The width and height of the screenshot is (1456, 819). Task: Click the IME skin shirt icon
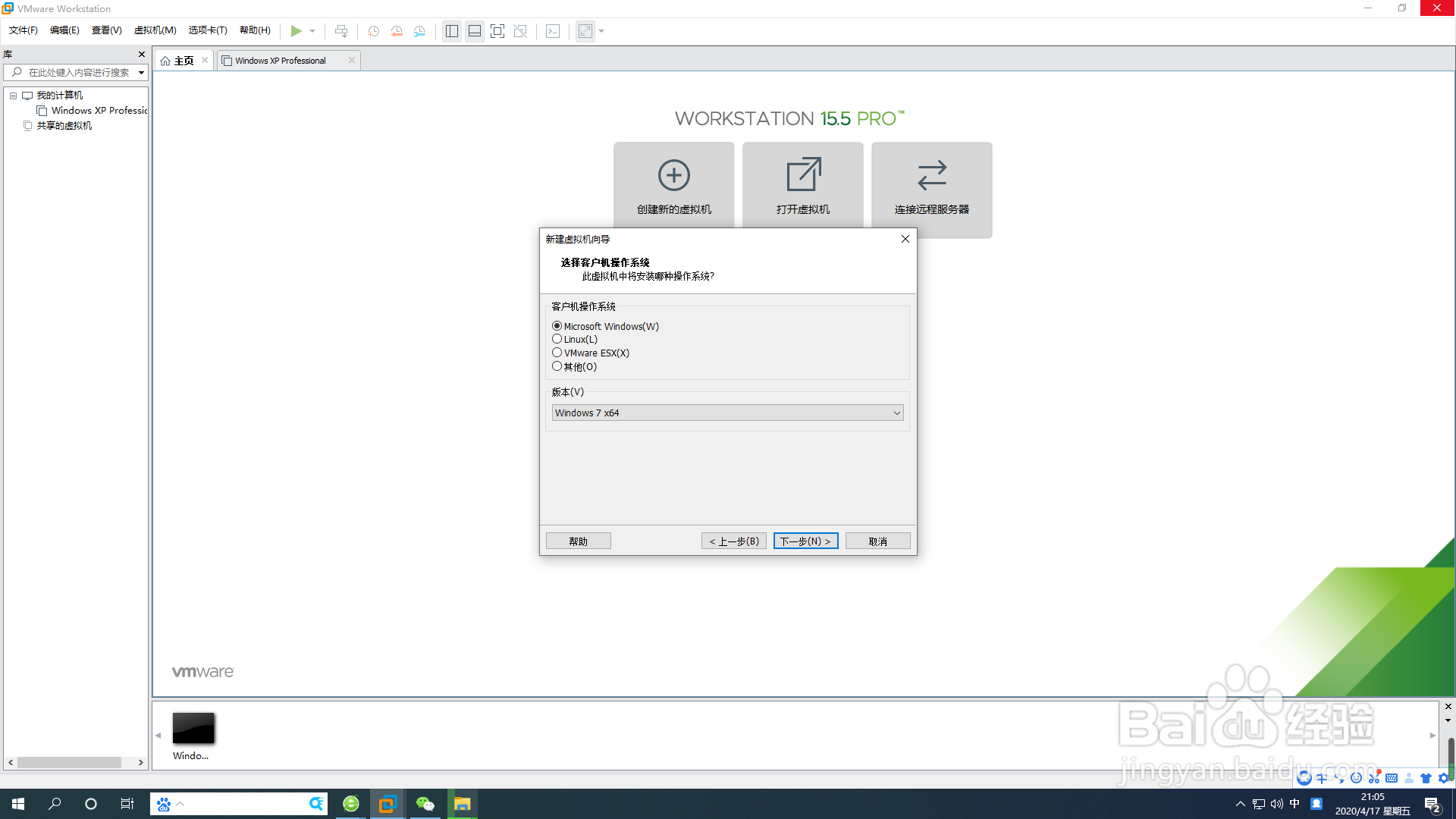pyautogui.click(x=1426, y=778)
